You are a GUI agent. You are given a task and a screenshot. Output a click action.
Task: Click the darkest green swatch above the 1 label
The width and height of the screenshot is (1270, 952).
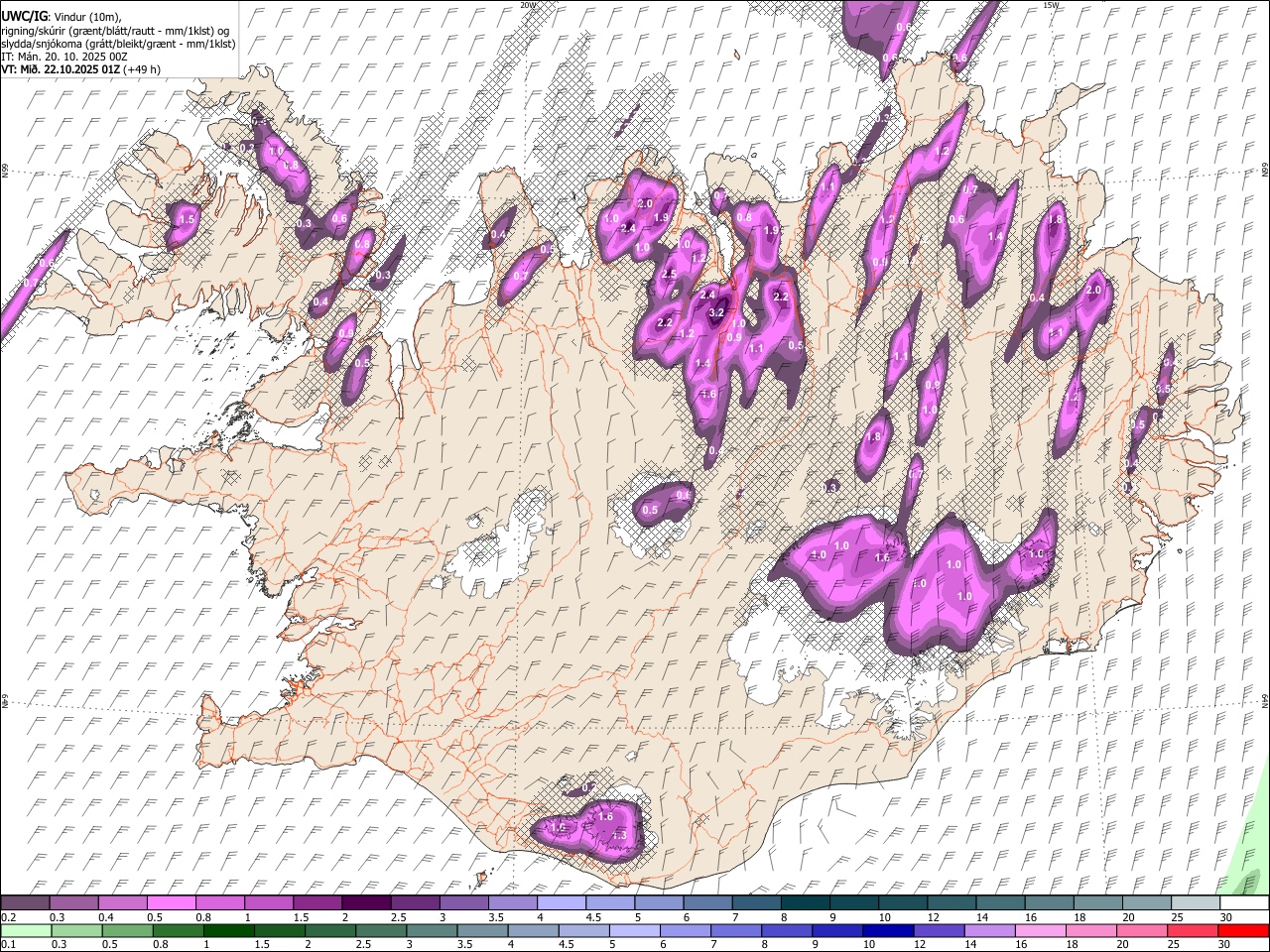pos(228,930)
